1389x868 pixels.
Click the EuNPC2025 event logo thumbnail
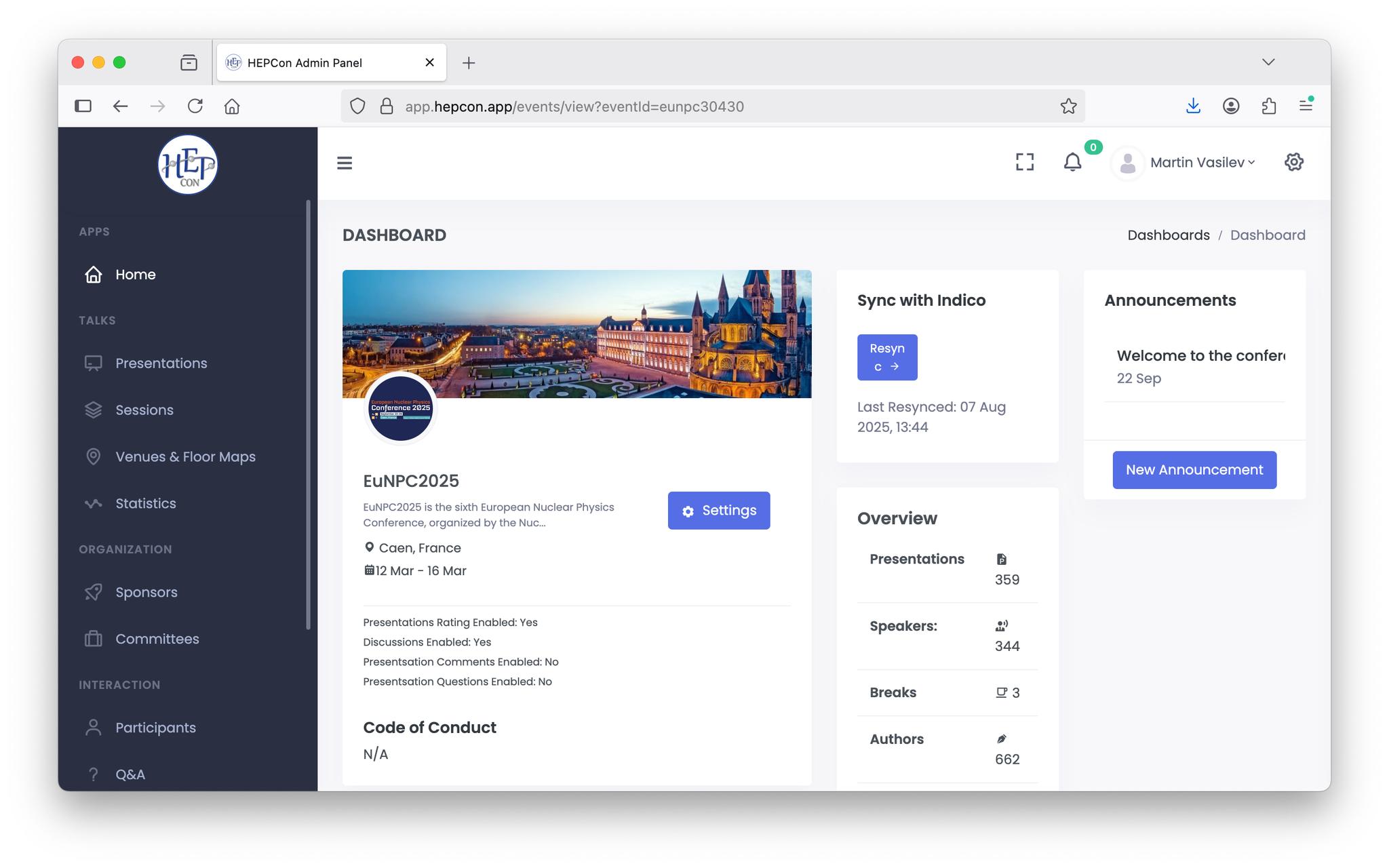pos(400,408)
